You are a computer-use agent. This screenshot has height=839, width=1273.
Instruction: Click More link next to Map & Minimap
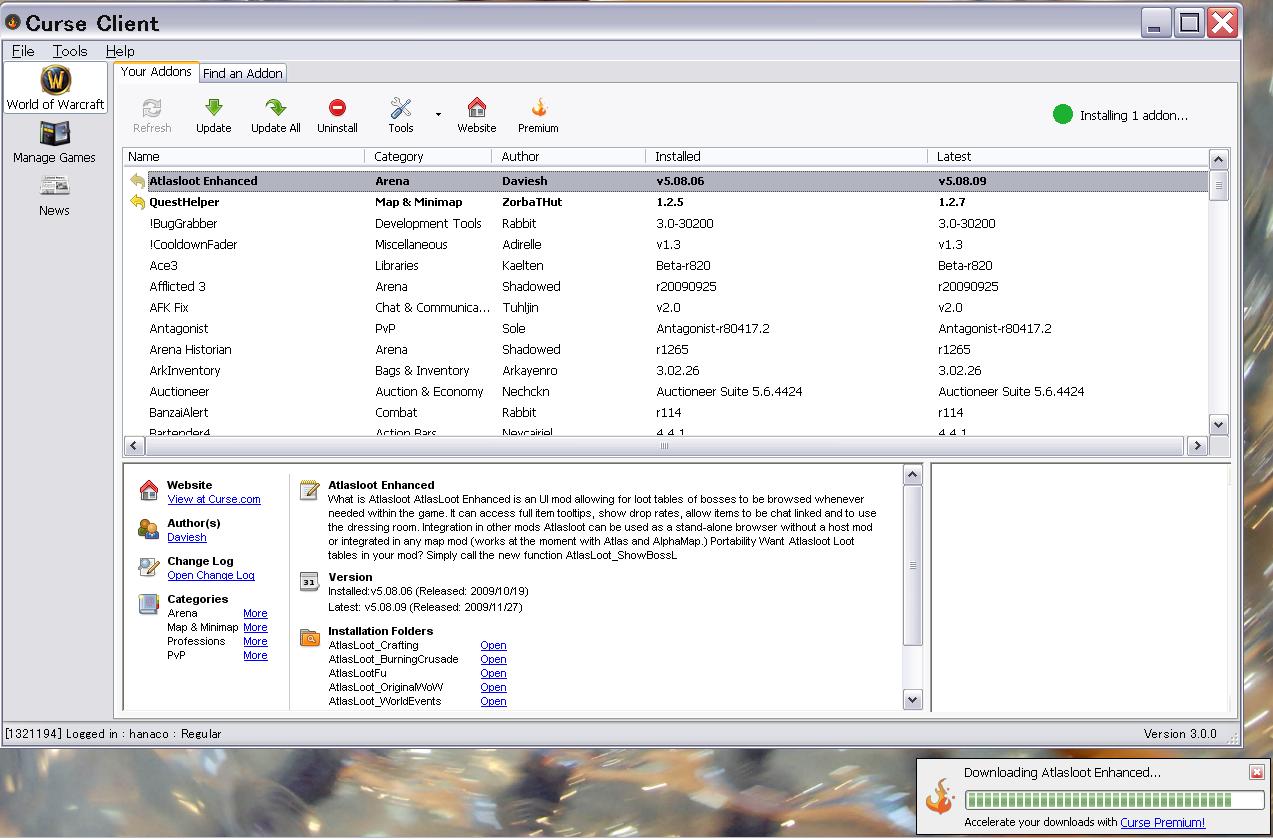255,627
